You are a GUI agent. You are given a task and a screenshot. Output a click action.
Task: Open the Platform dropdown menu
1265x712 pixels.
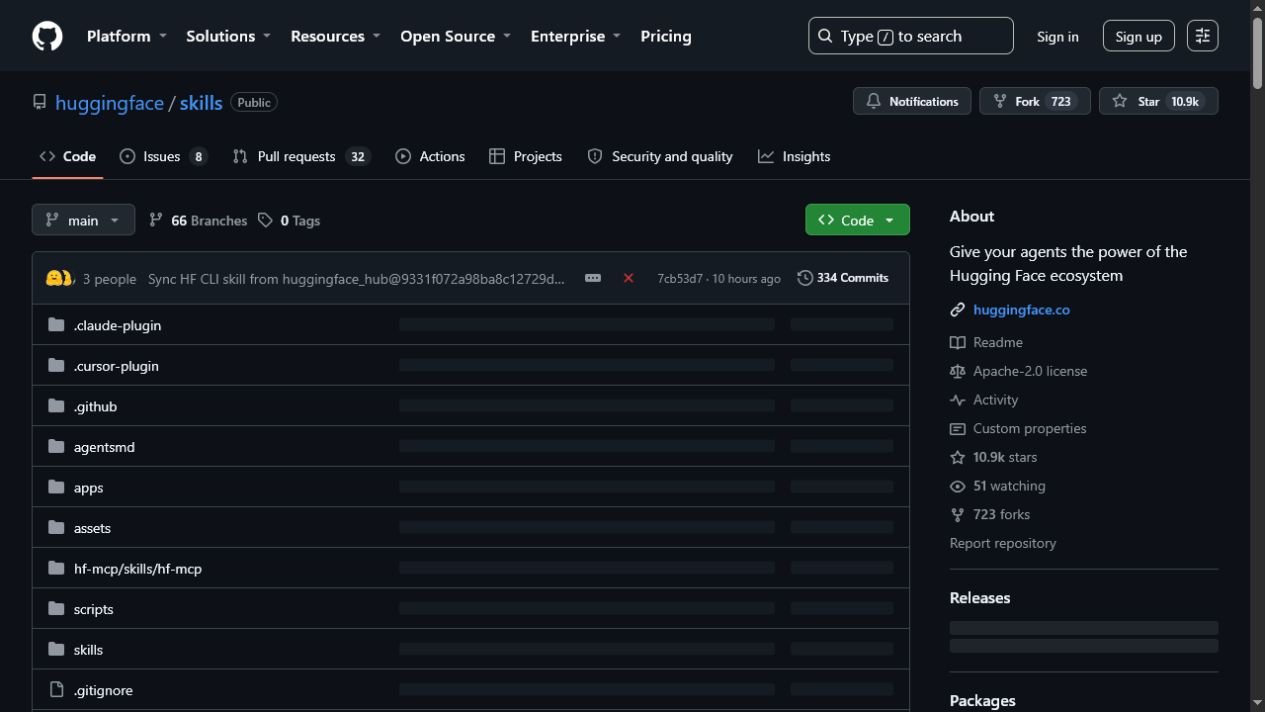[x=126, y=36]
